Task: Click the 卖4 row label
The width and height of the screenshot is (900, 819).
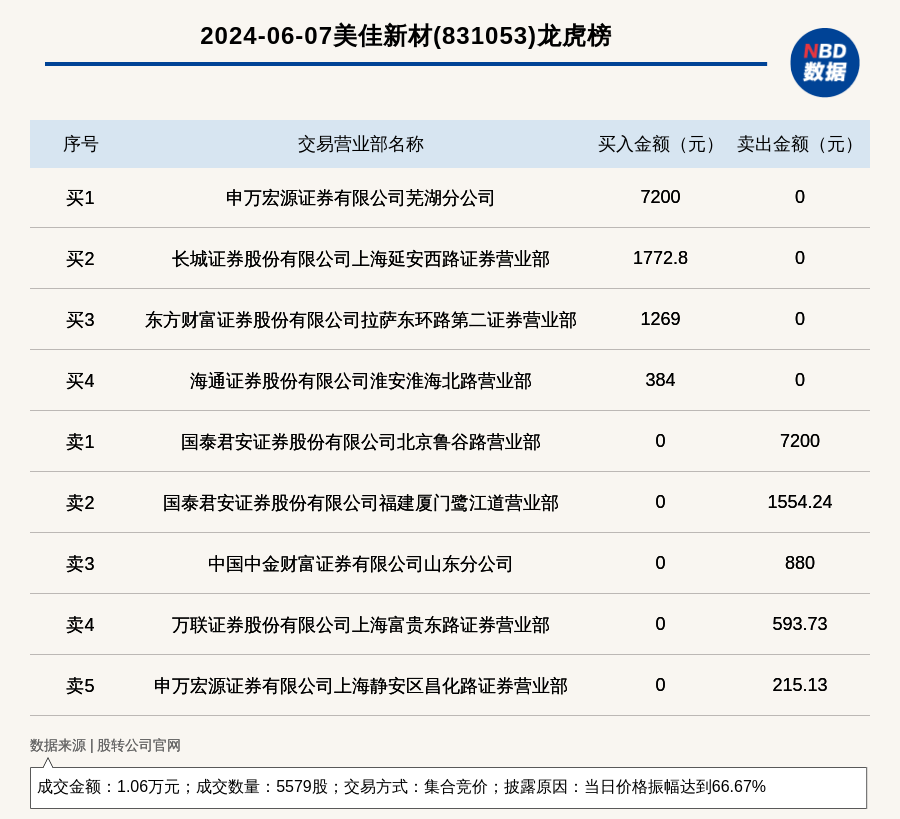Action: pos(80,624)
